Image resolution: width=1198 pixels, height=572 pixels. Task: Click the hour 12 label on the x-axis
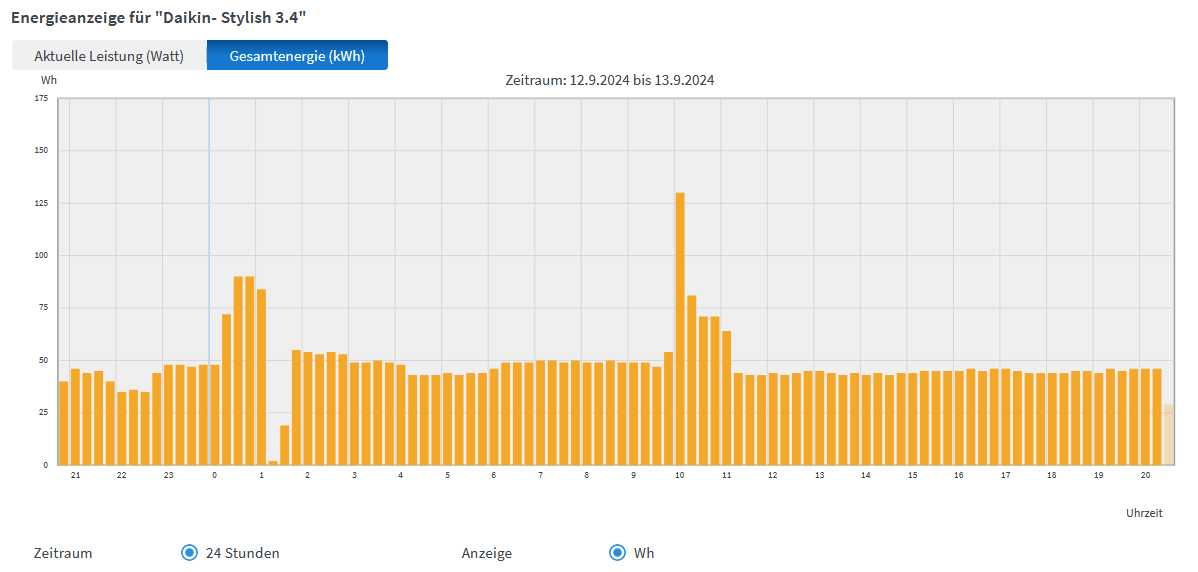pos(773,475)
